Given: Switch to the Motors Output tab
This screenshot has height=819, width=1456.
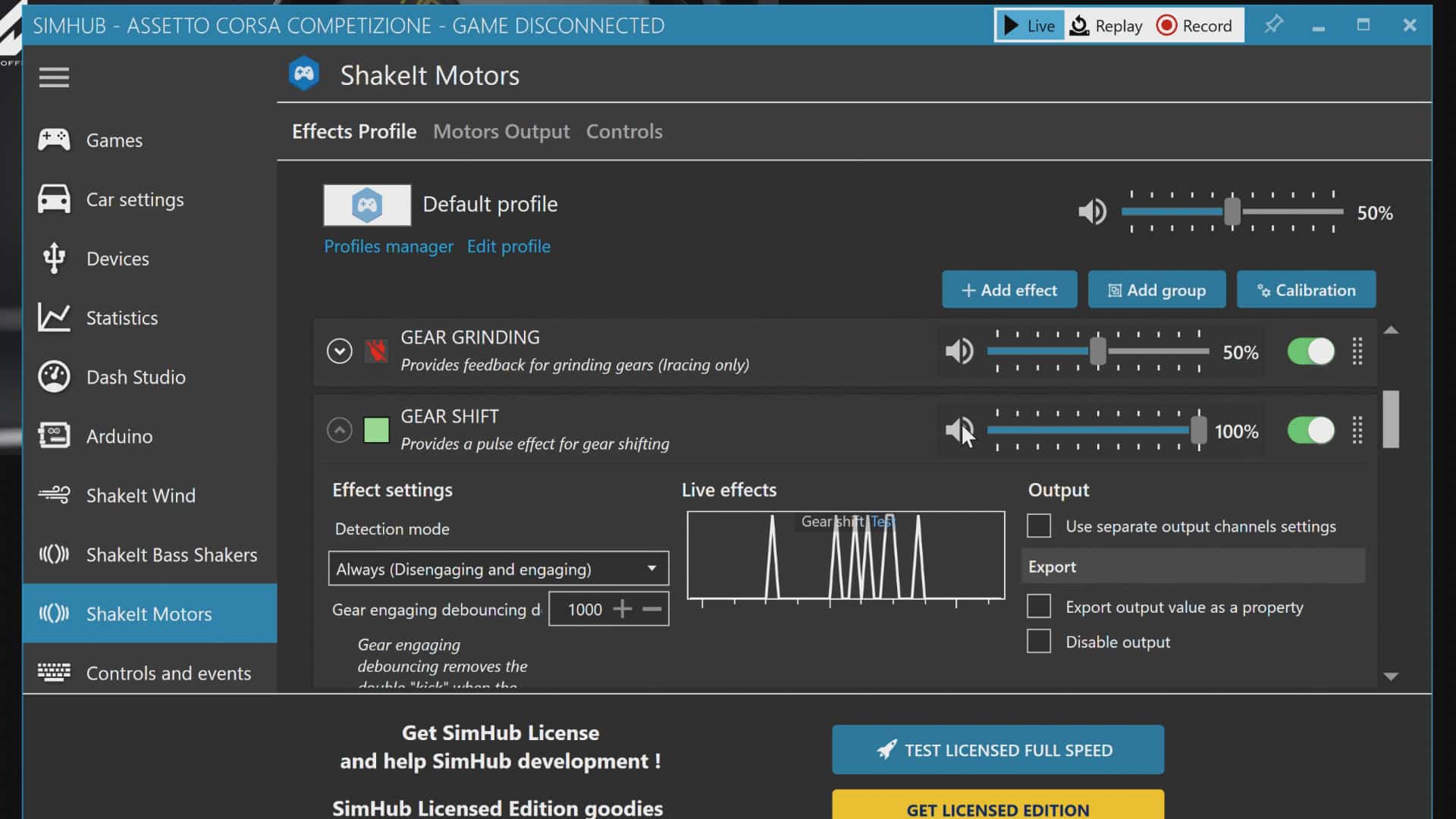Looking at the screenshot, I should click(x=500, y=131).
